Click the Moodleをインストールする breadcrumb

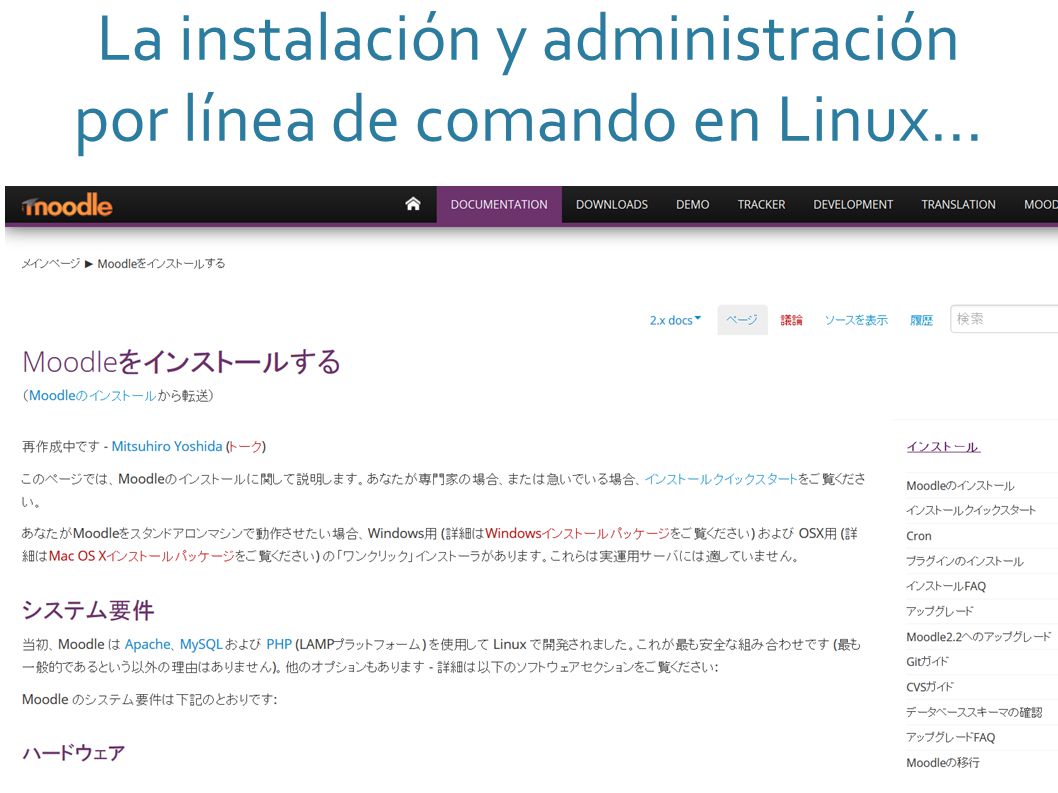[161, 264]
